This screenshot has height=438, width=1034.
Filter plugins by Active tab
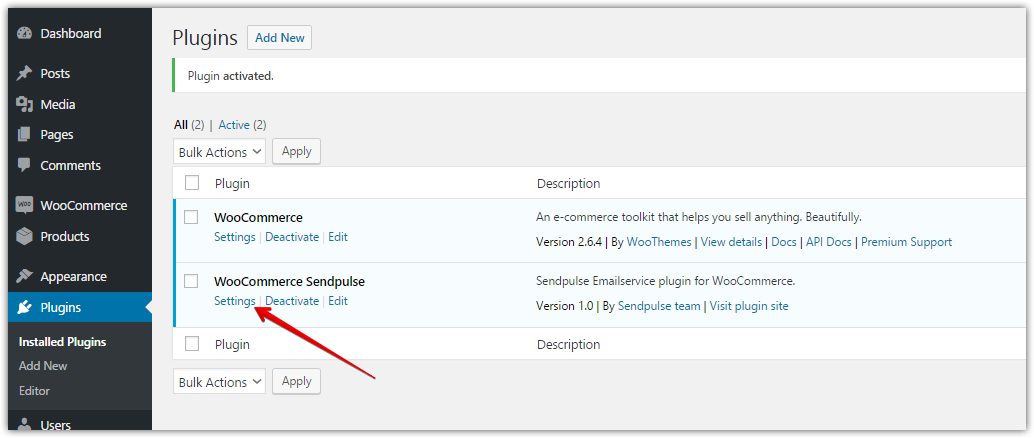coord(234,125)
